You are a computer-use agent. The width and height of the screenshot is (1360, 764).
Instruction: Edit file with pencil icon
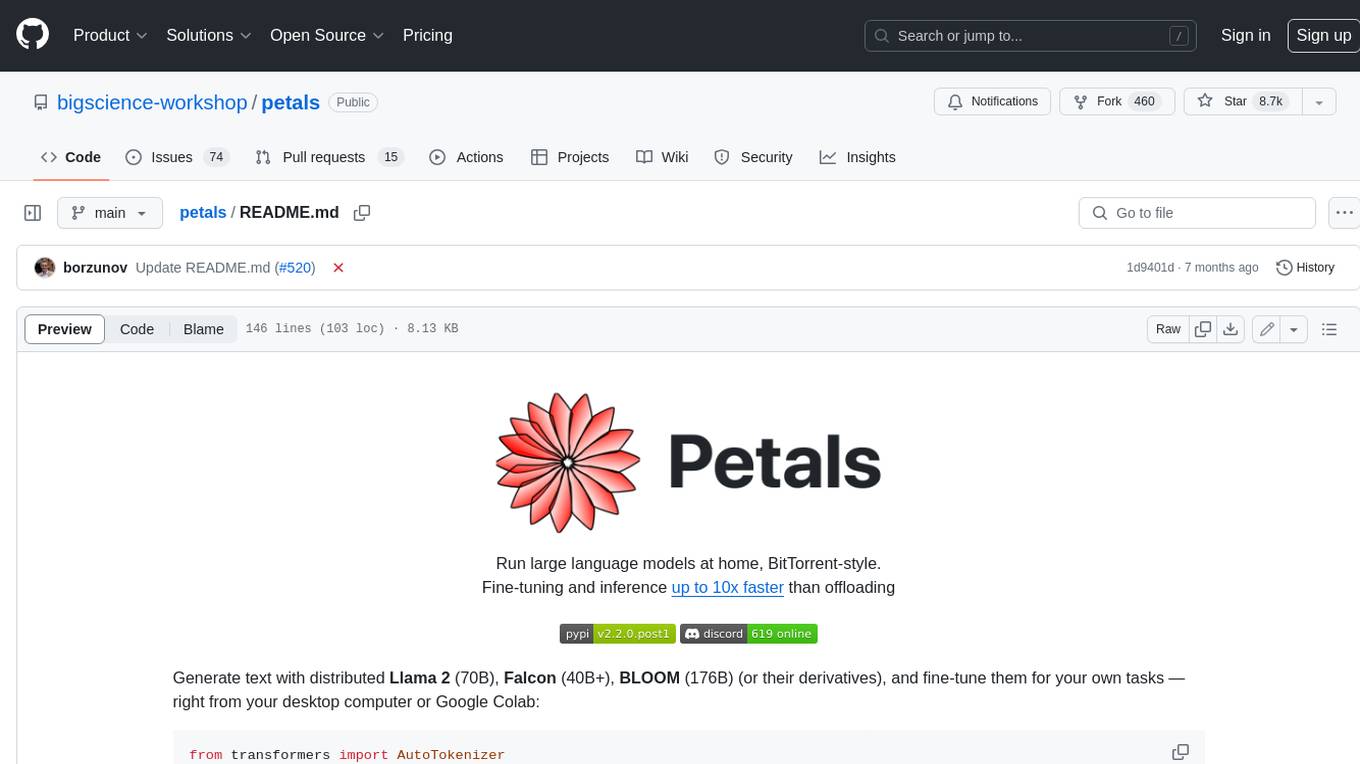point(1267,329)
